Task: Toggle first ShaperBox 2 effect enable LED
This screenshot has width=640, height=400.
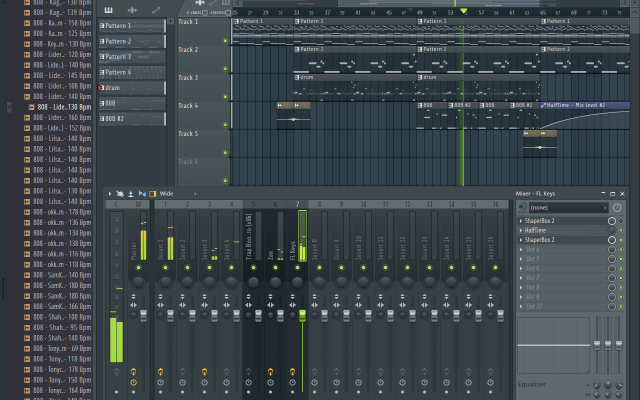Action: (621, 221)
